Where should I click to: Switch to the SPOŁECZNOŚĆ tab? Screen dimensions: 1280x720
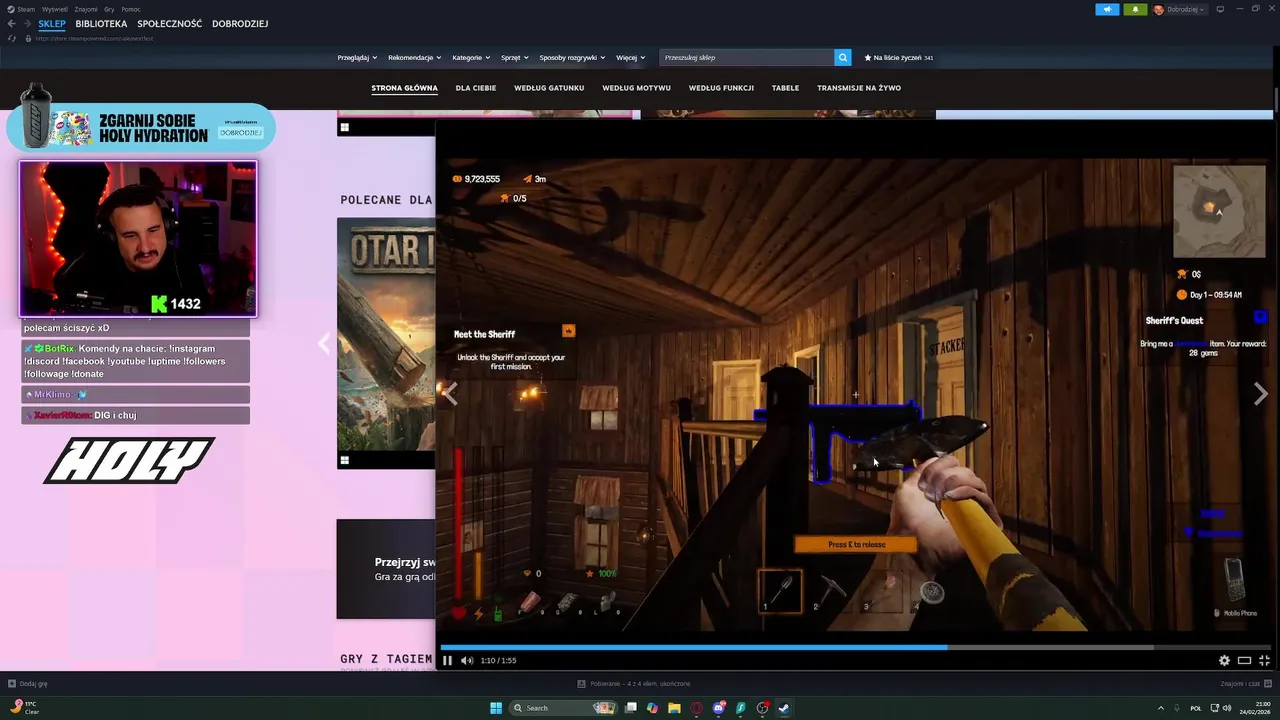click(170, 24)
